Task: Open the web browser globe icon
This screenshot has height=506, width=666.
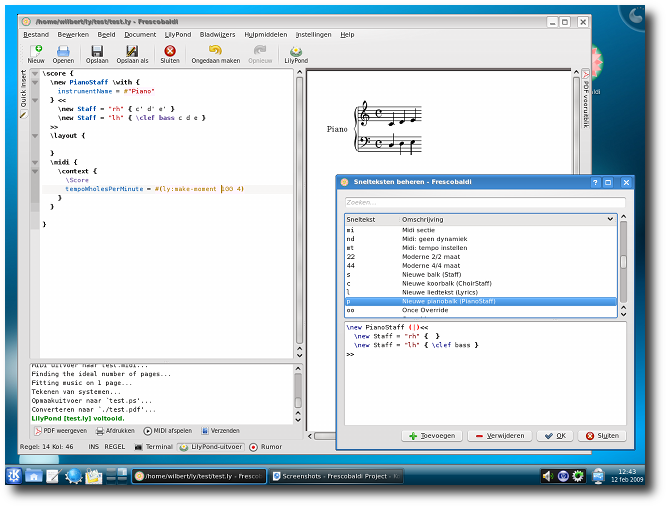Action: tap(73, 476)
